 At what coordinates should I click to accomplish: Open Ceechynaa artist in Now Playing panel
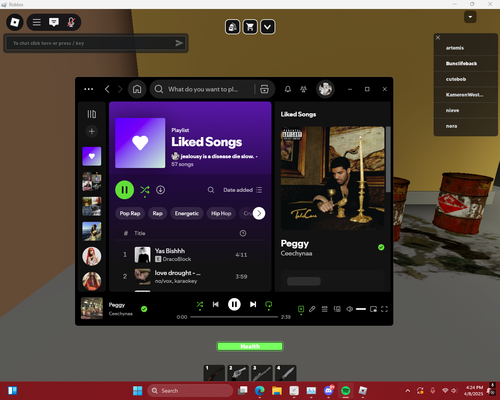click(296, 254)
